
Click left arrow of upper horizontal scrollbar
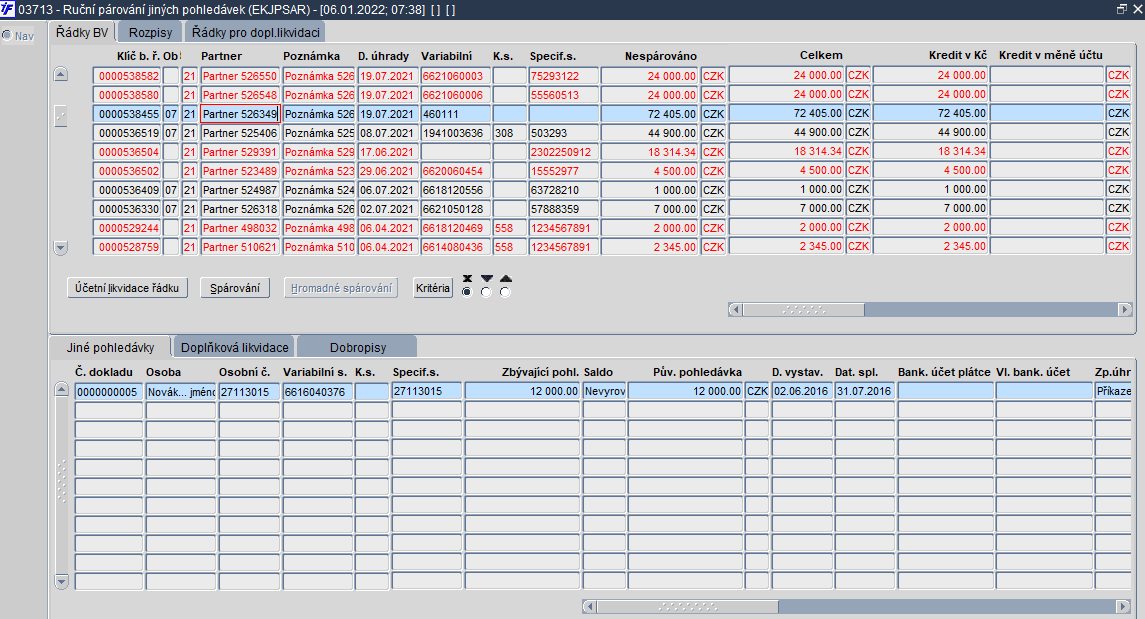click(x=735, y=310)
